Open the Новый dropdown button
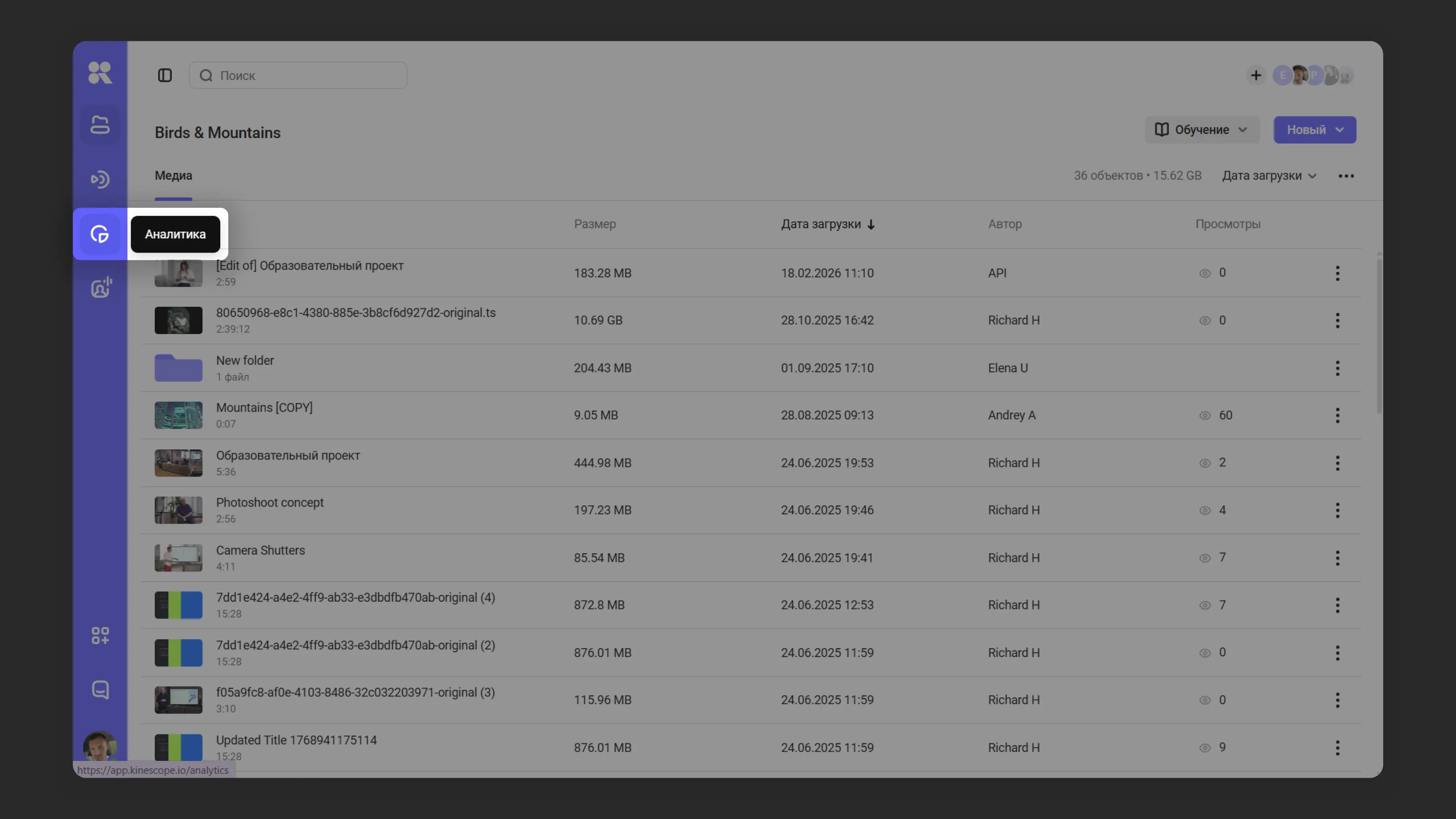 pyautogui.click(x=1314, y=130)
